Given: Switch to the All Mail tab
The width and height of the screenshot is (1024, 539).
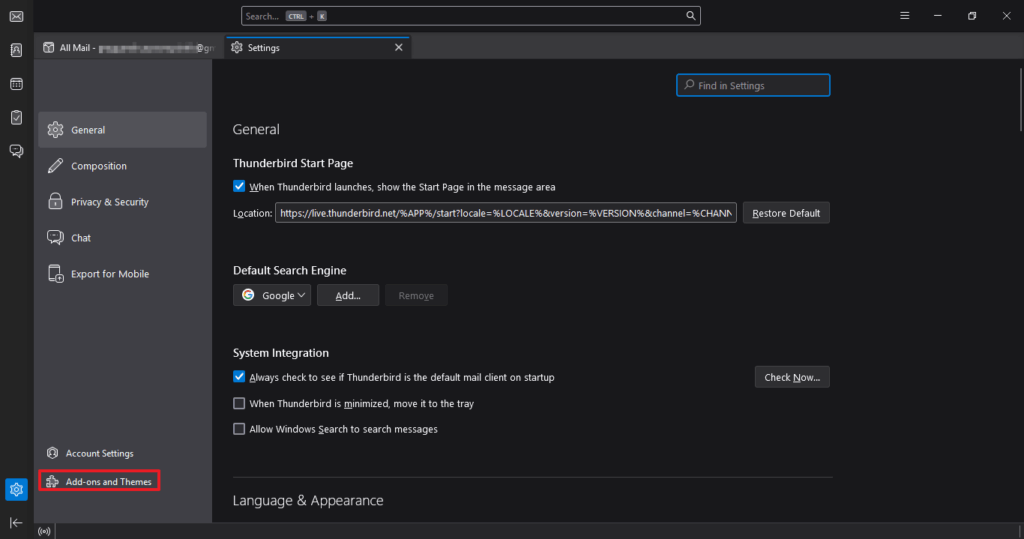Looking at the screenshot, I should pos(129,48).
